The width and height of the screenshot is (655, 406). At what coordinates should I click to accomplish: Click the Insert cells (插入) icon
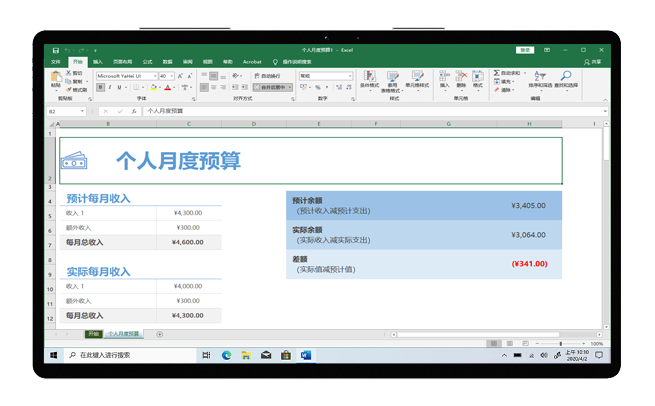pos(445,78)
